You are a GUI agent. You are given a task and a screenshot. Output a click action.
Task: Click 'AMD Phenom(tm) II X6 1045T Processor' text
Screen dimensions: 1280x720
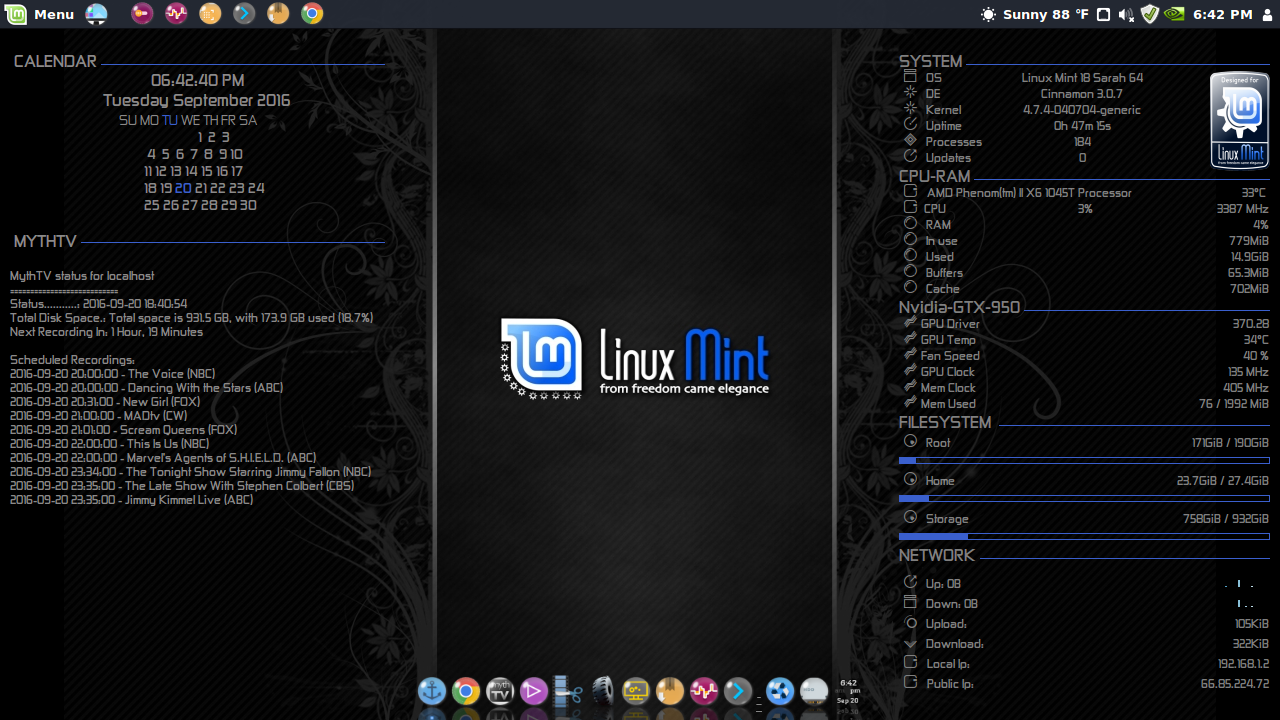point(1029,193)
